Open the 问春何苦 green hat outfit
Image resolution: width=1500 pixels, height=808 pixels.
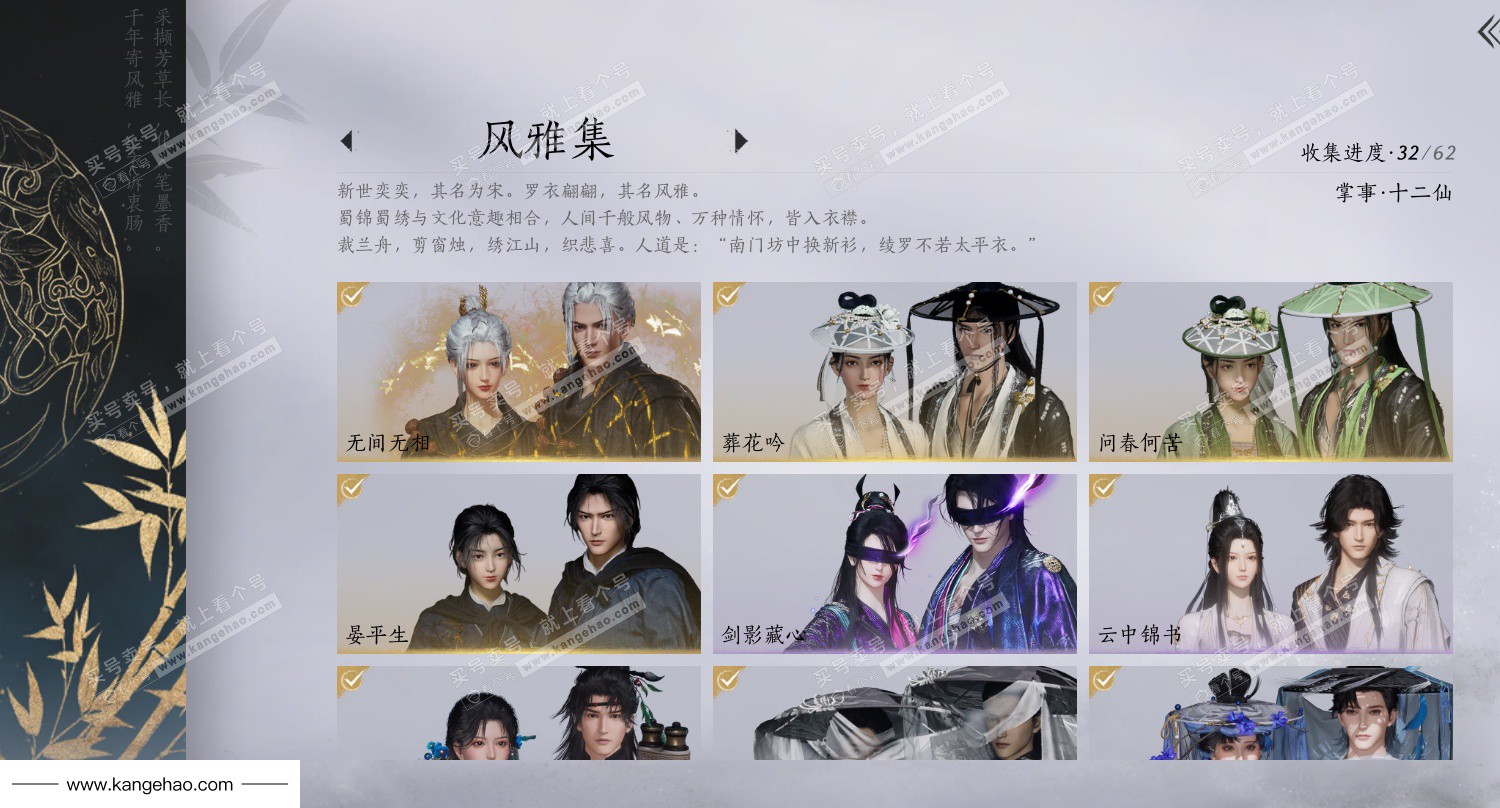click(x=1271, y=371)
